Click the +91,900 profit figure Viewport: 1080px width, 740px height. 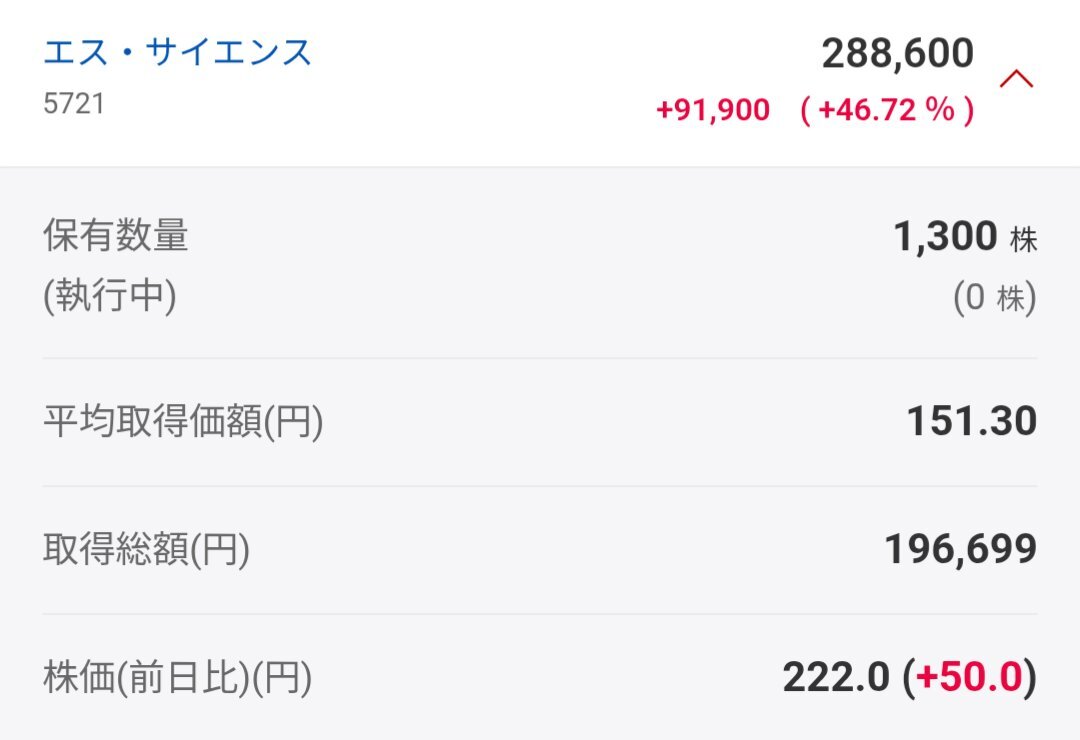pos(713,109)
